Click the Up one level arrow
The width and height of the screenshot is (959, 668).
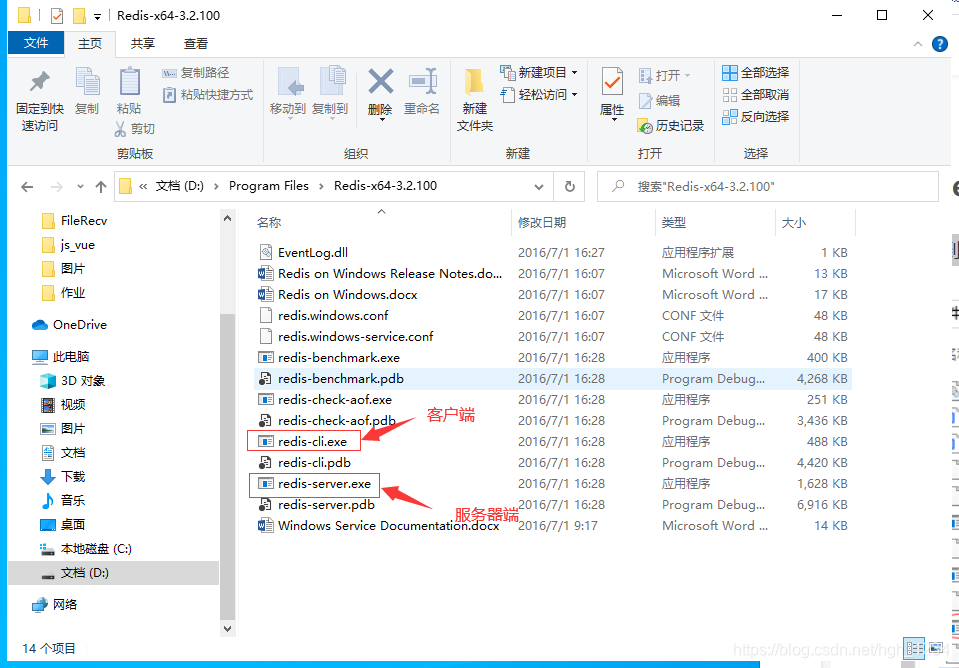click(101, 187)
